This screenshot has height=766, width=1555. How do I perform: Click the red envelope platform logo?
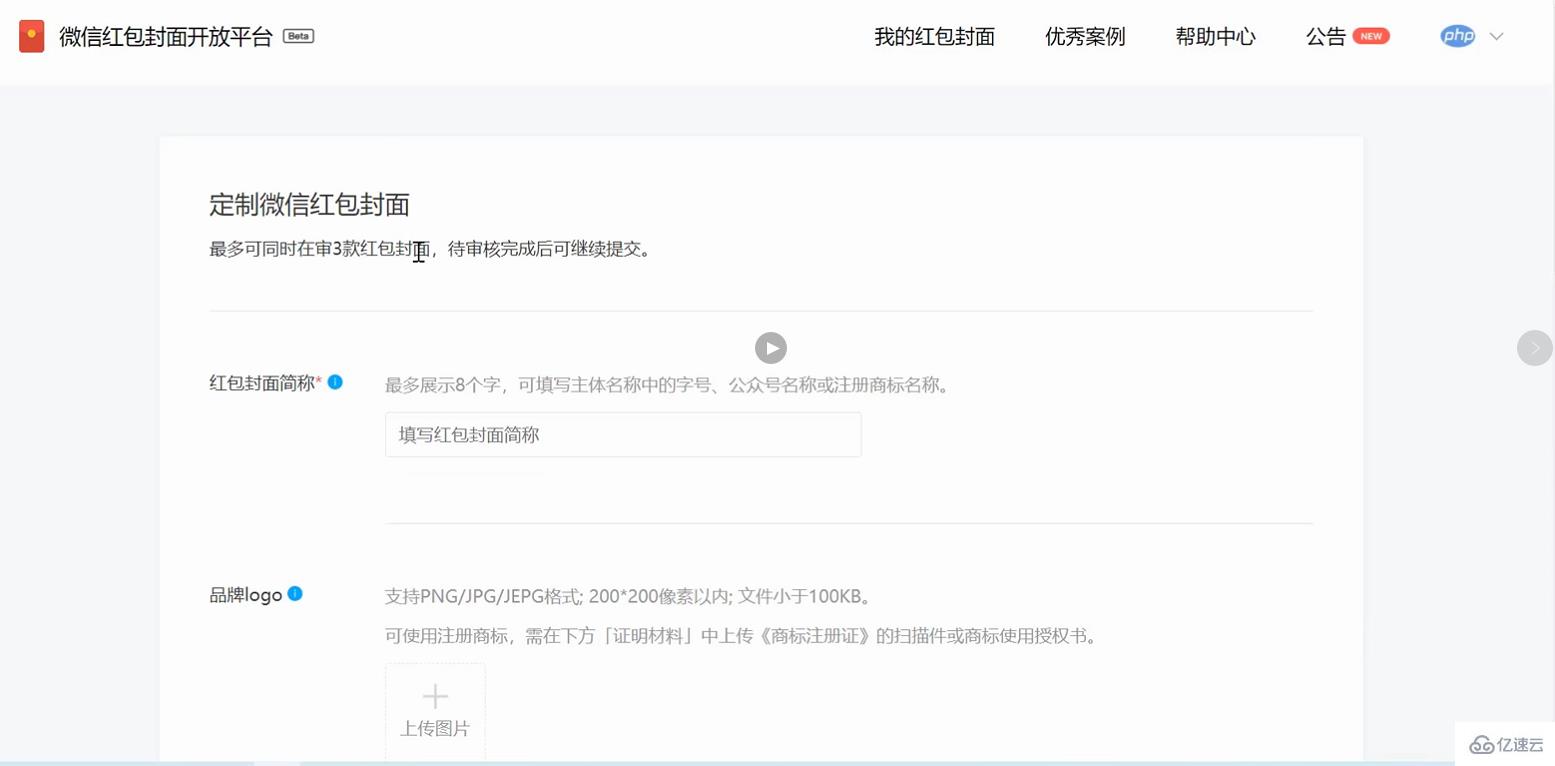[x=32, y=37]
